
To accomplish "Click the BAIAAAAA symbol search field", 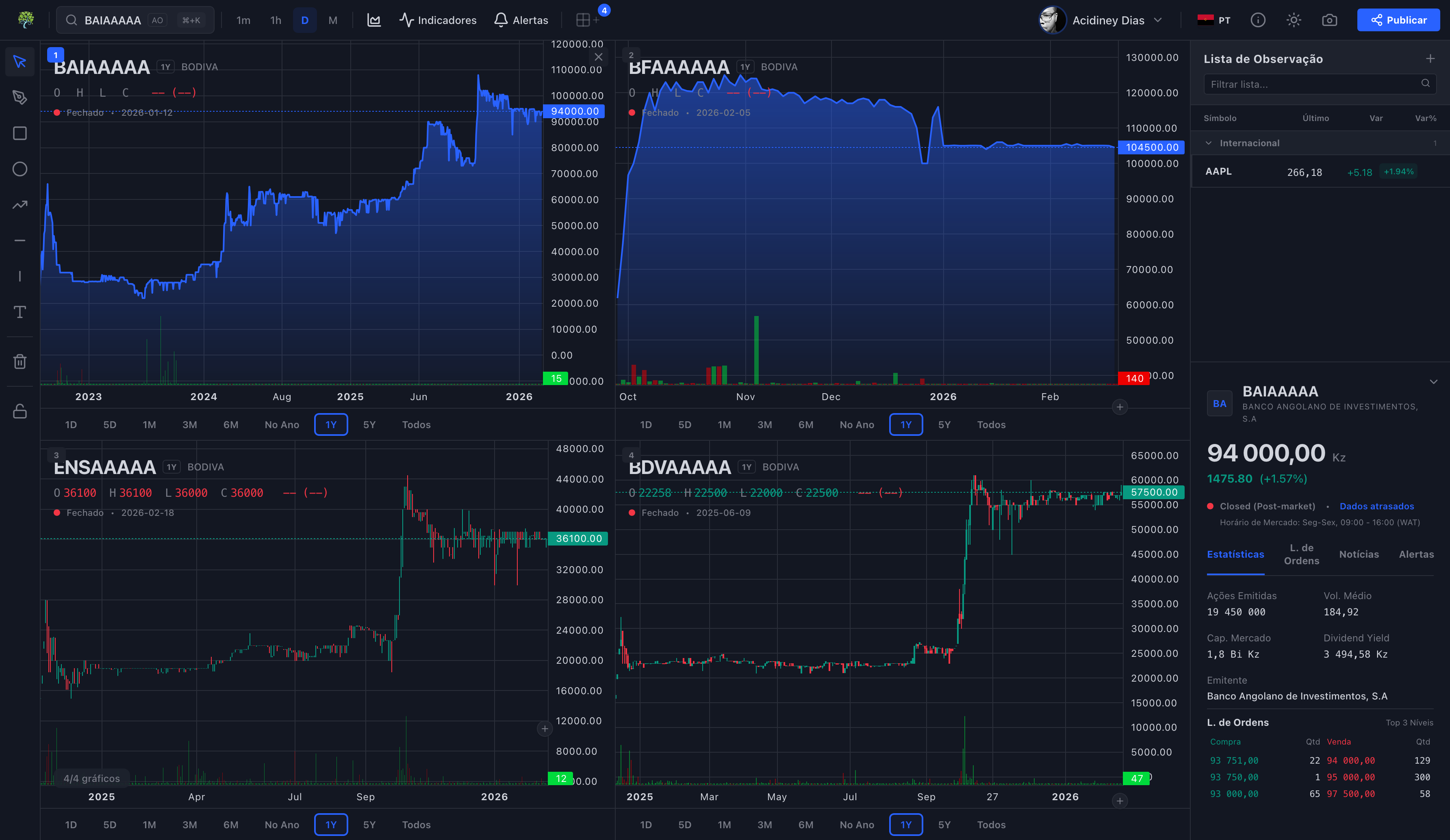I will tap(135, 20).
